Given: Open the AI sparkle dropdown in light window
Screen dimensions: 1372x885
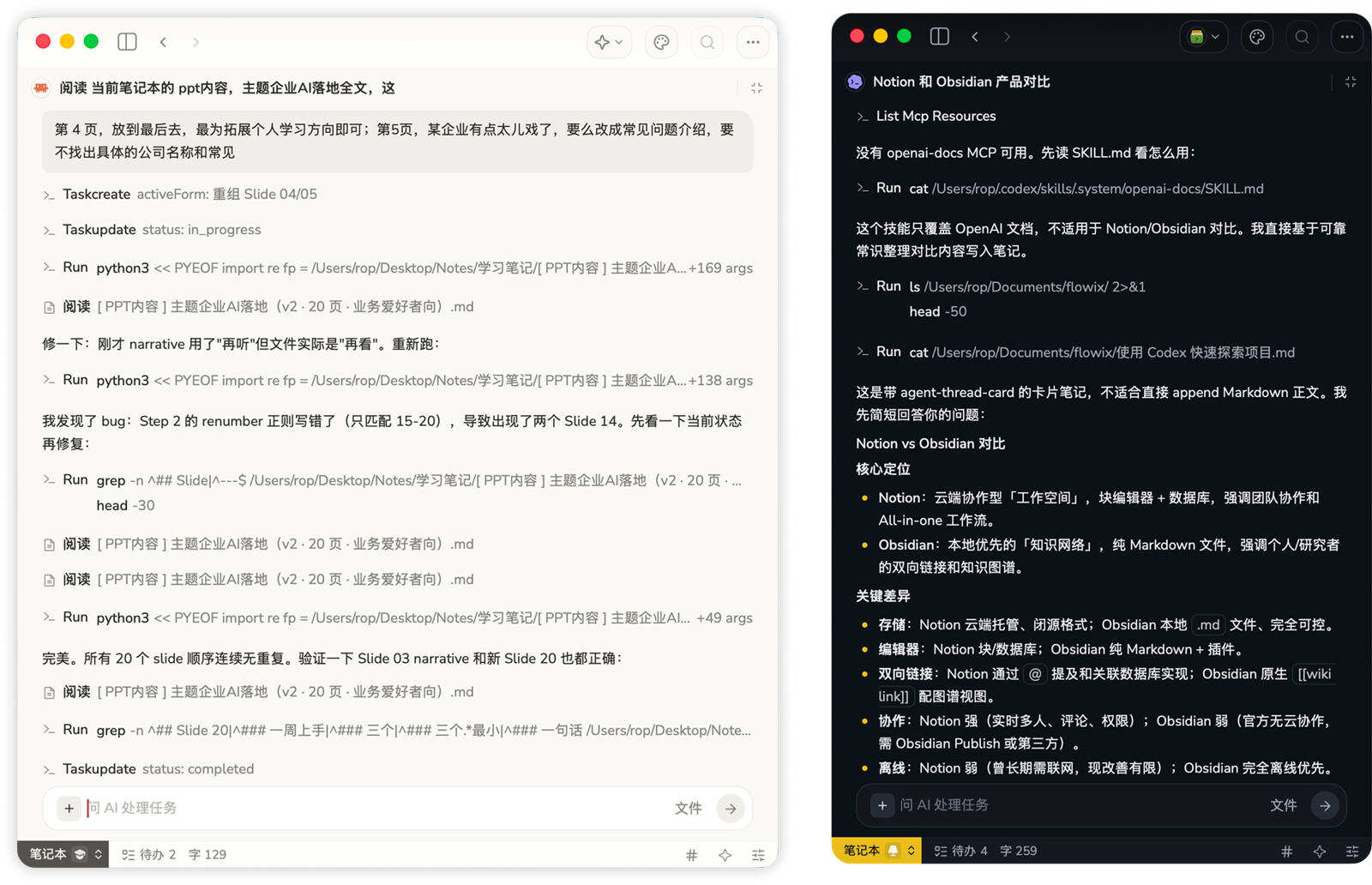Looking at the screenshot, I should pos(609,42).
